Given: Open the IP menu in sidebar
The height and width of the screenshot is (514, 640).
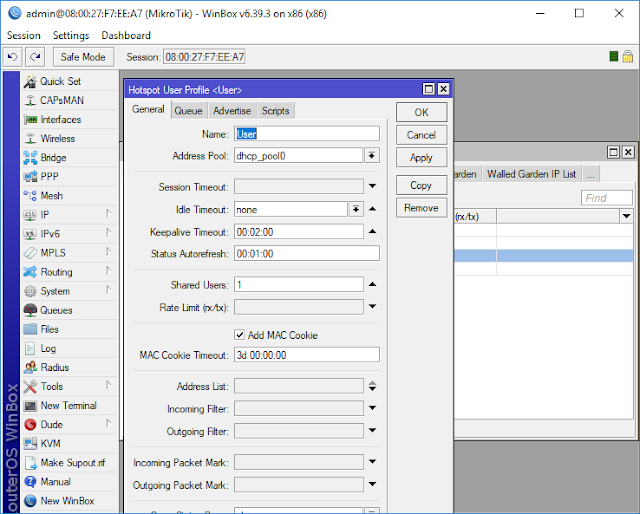Looking at the screenshot, I should (x=69, y=215).
